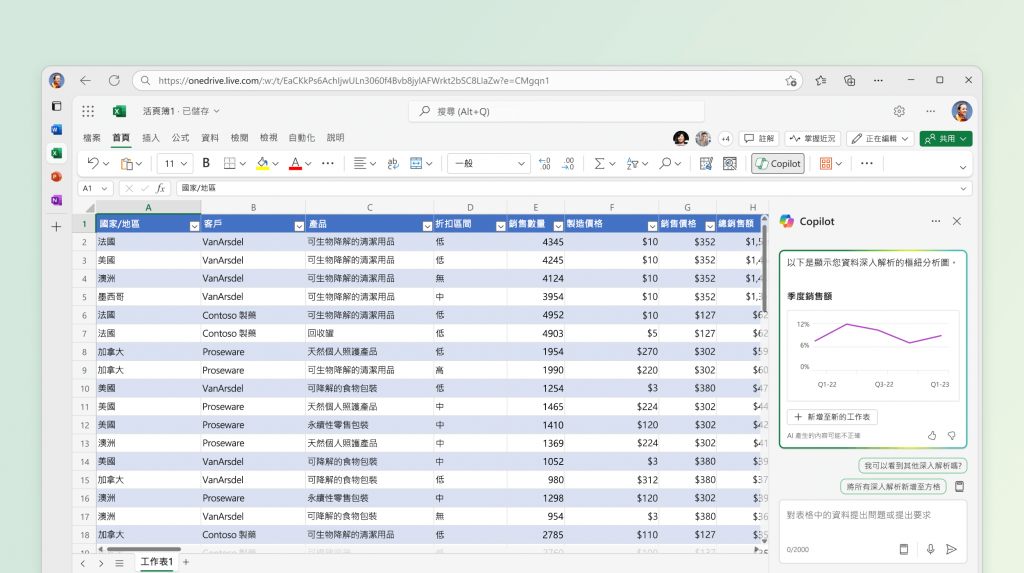Click the microphone icon in Copilot
The width and height of the screenshot is (1024, 573).
(931, 549)
